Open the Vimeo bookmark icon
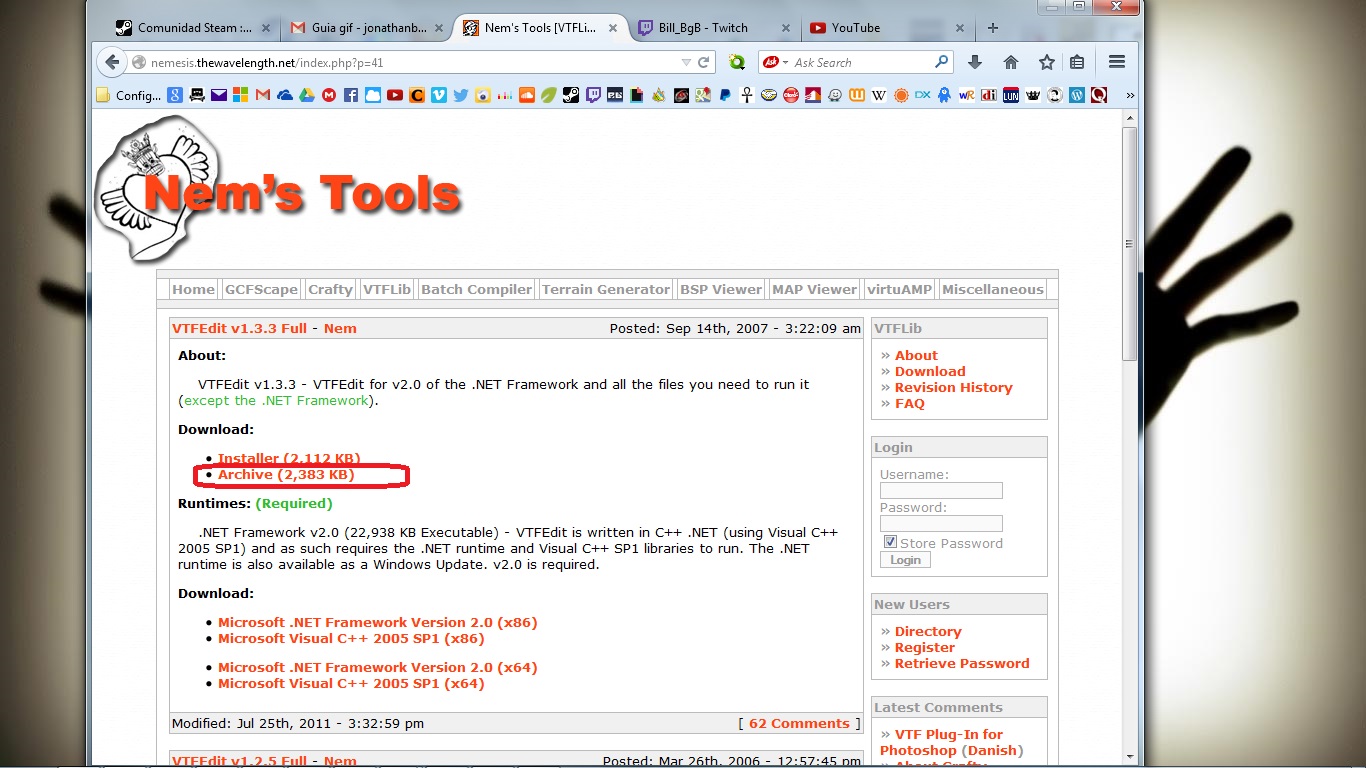 439,96
